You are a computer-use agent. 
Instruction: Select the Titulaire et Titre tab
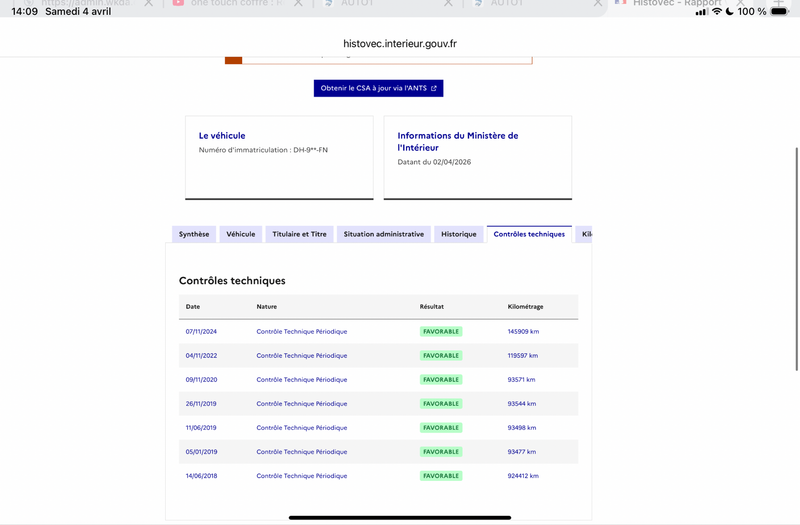pos(299,234)
